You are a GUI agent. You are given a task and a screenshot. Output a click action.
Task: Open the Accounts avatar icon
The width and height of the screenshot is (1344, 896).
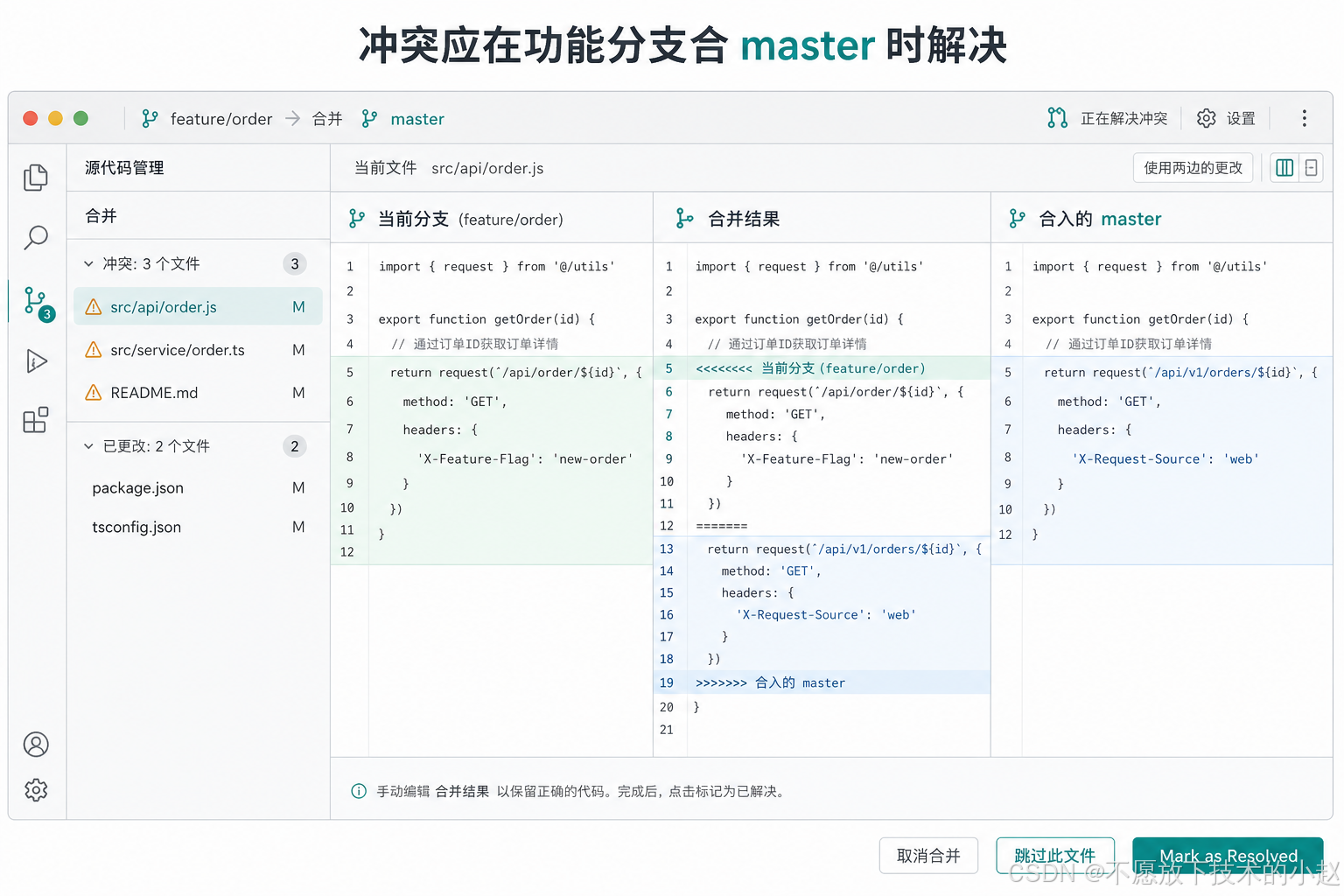(36, 745)
